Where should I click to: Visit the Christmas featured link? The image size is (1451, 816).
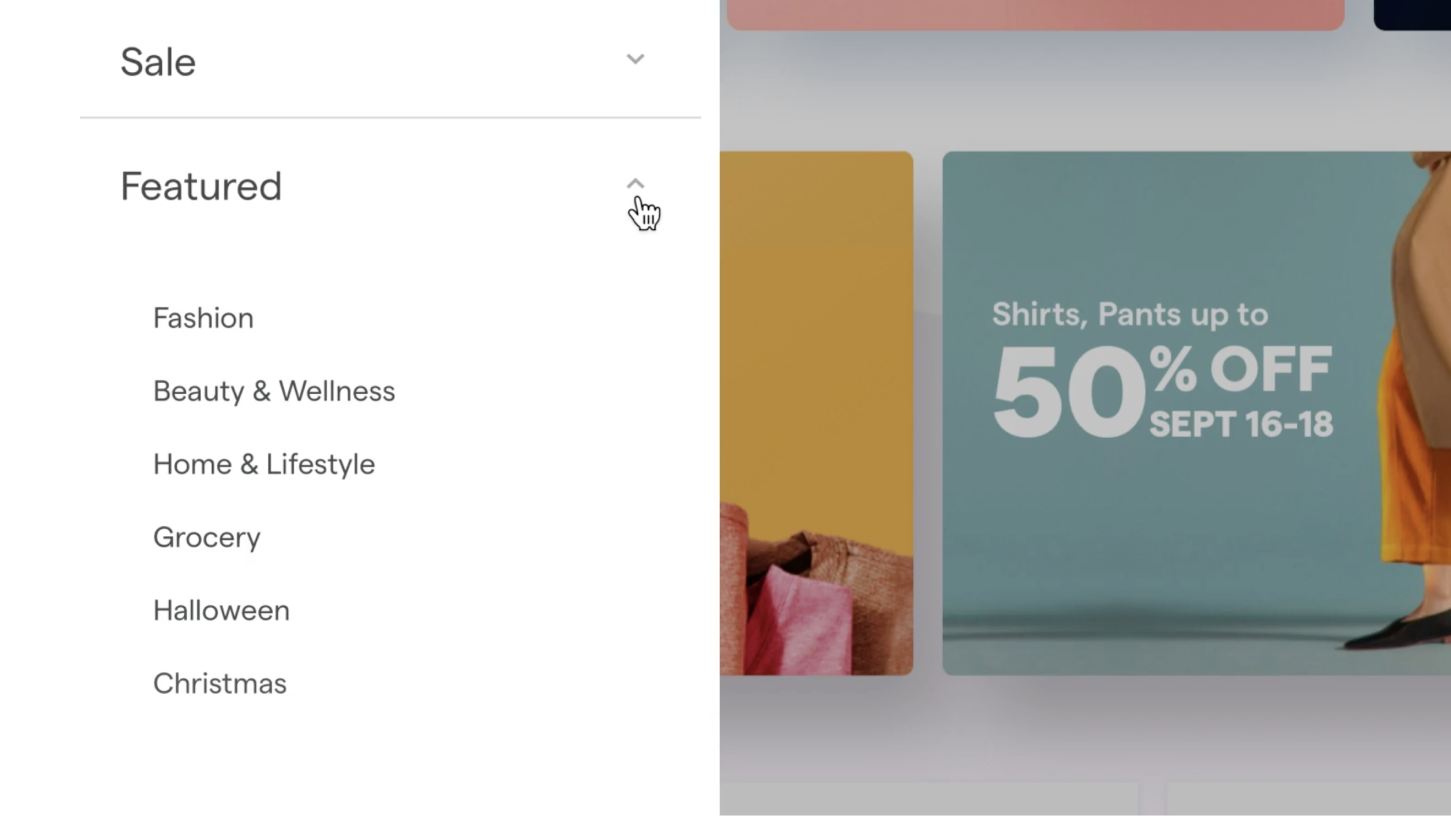coord(220,683)
